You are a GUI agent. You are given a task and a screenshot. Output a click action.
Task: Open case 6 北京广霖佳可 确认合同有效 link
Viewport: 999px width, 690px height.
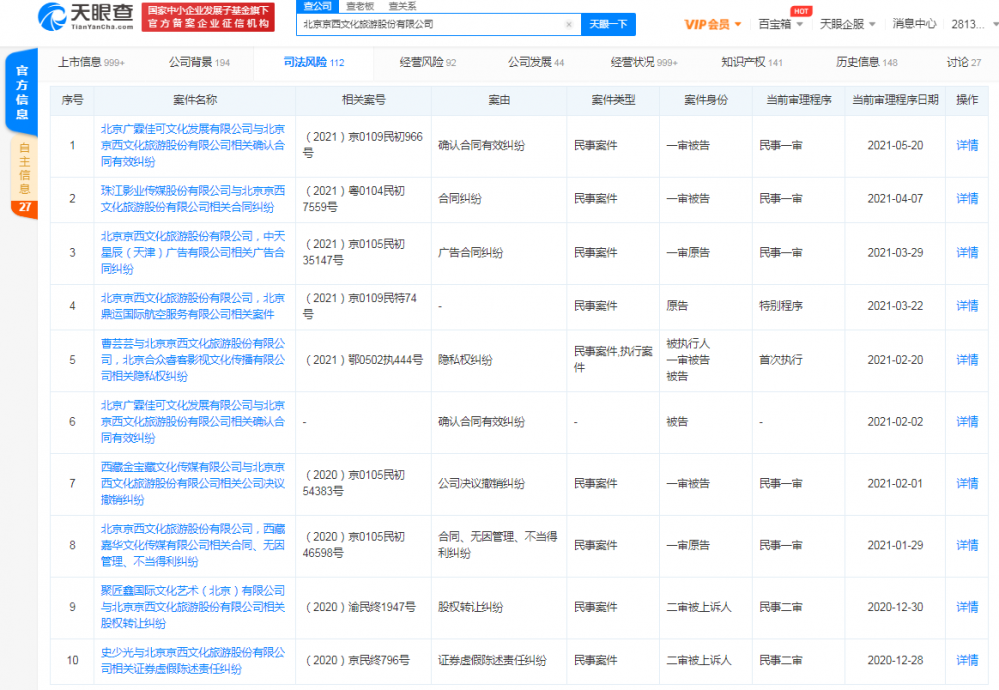[193, 422]
